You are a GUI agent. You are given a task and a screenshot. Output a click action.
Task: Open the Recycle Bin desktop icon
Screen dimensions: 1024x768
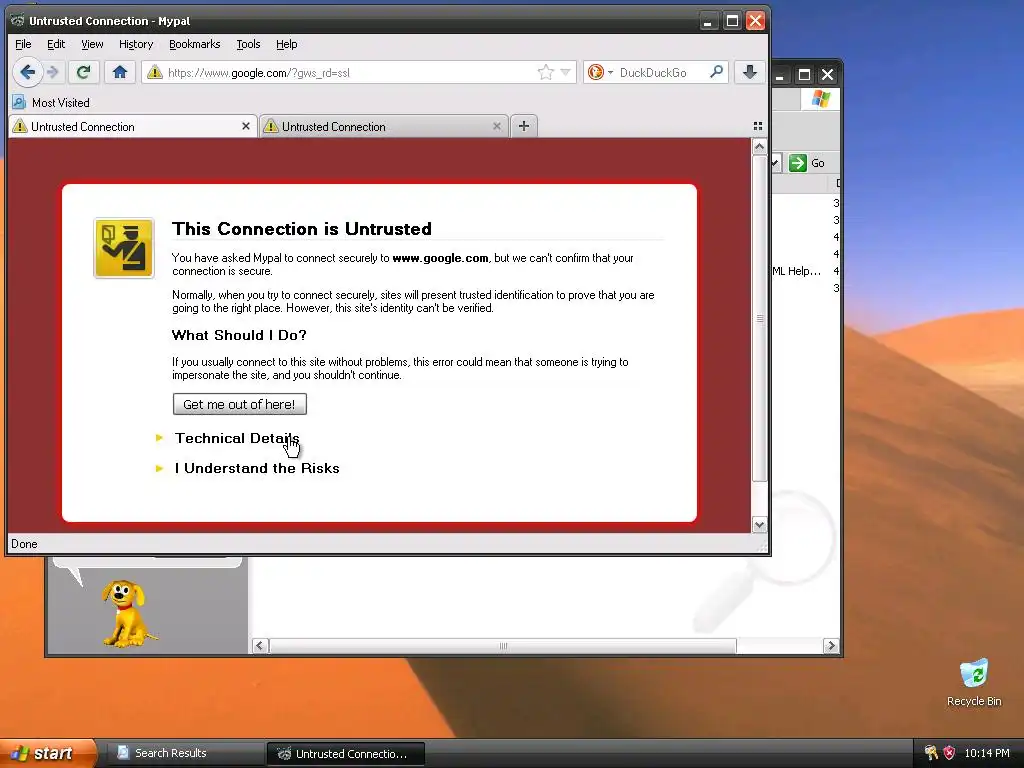974,682
